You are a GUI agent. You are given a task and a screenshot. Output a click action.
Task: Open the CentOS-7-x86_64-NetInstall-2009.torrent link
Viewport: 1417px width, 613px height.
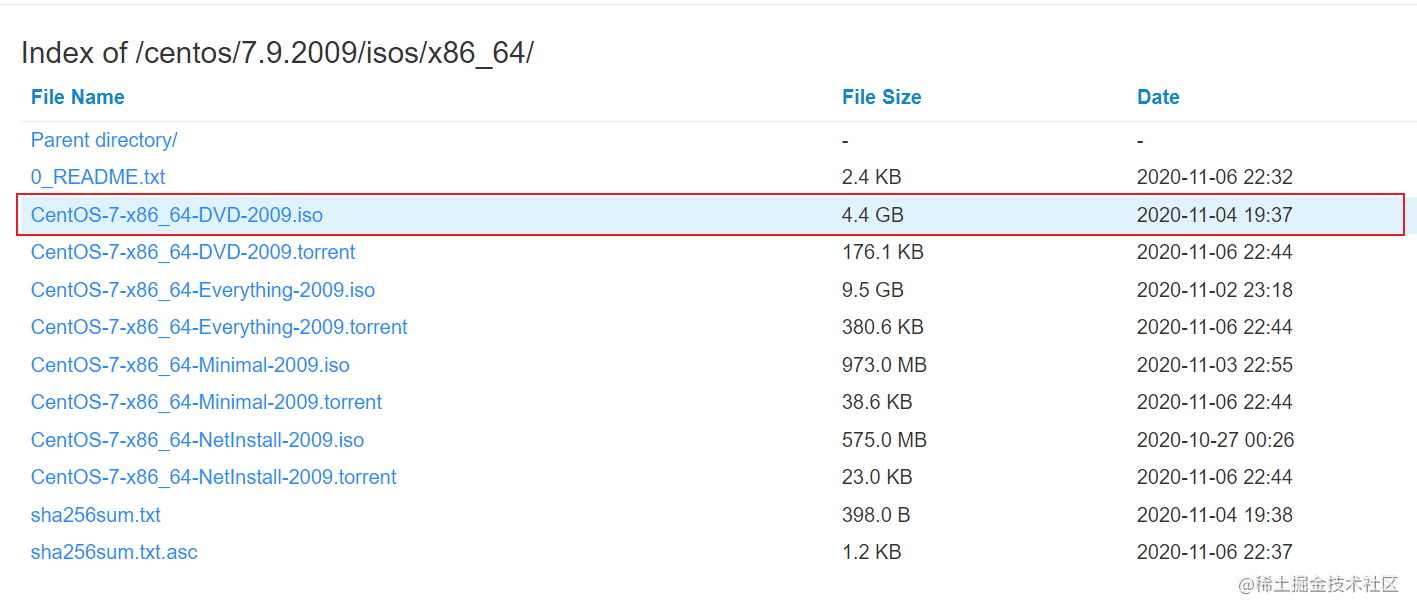(213, 477)
